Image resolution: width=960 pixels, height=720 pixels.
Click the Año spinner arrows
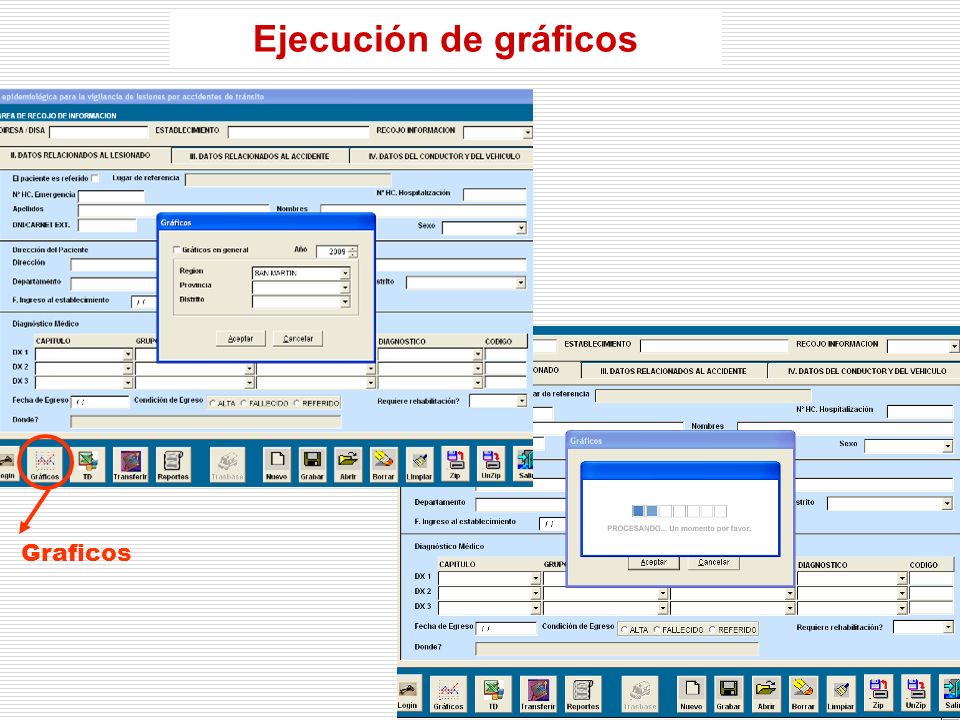[353, 252]
